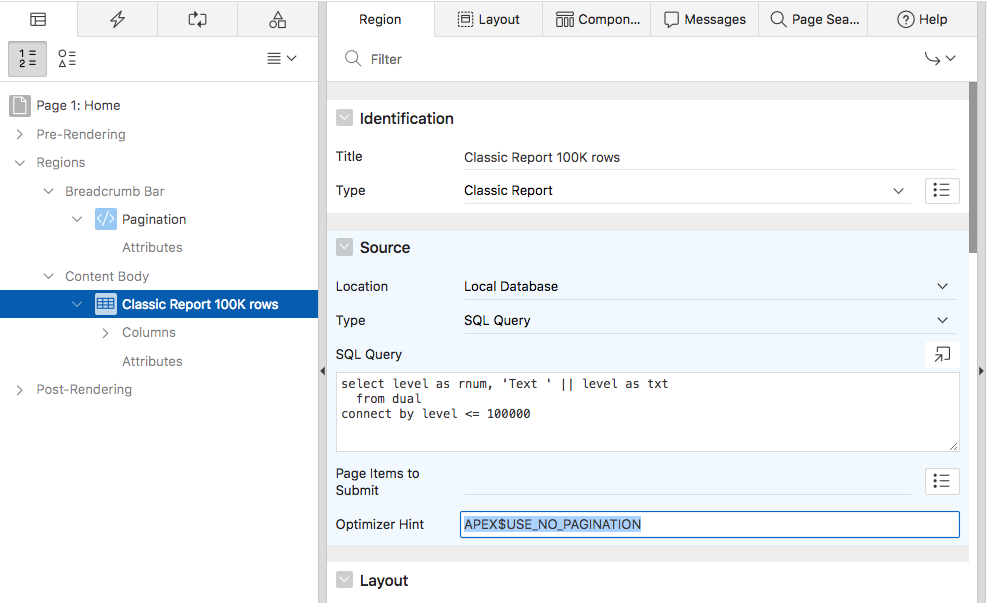
Task: Collapse the Identification section
Action: pos(344,118)
